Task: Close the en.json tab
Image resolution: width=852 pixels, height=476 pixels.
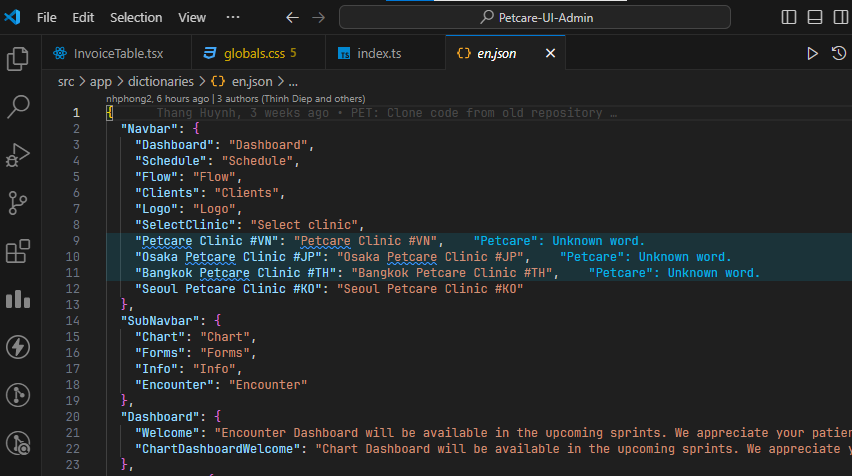Action: click(x=550, y=53)
